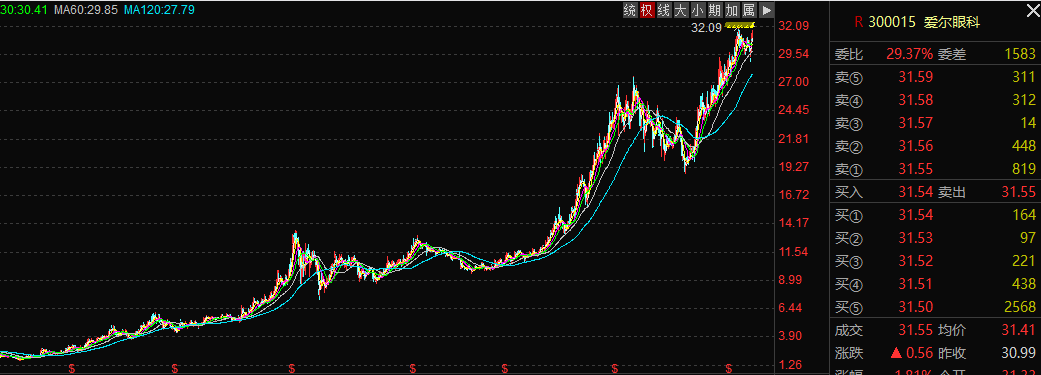Open period selection via 期 icon
Image resolution: width=1041 pixels, height=375 pixels.
(715, 10)
